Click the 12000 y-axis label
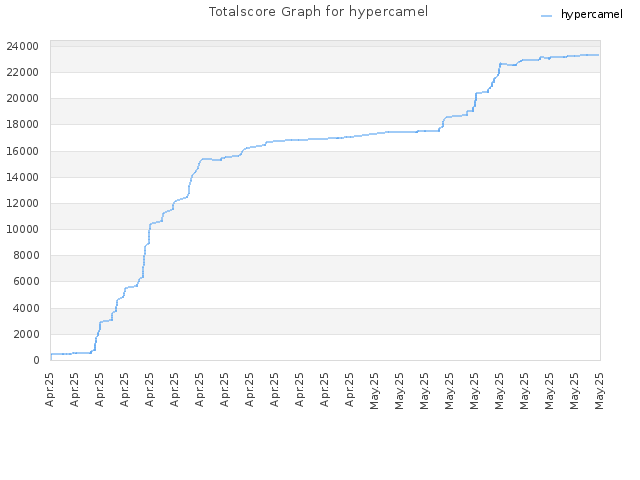640x480 pixels. tap(22, 203)
